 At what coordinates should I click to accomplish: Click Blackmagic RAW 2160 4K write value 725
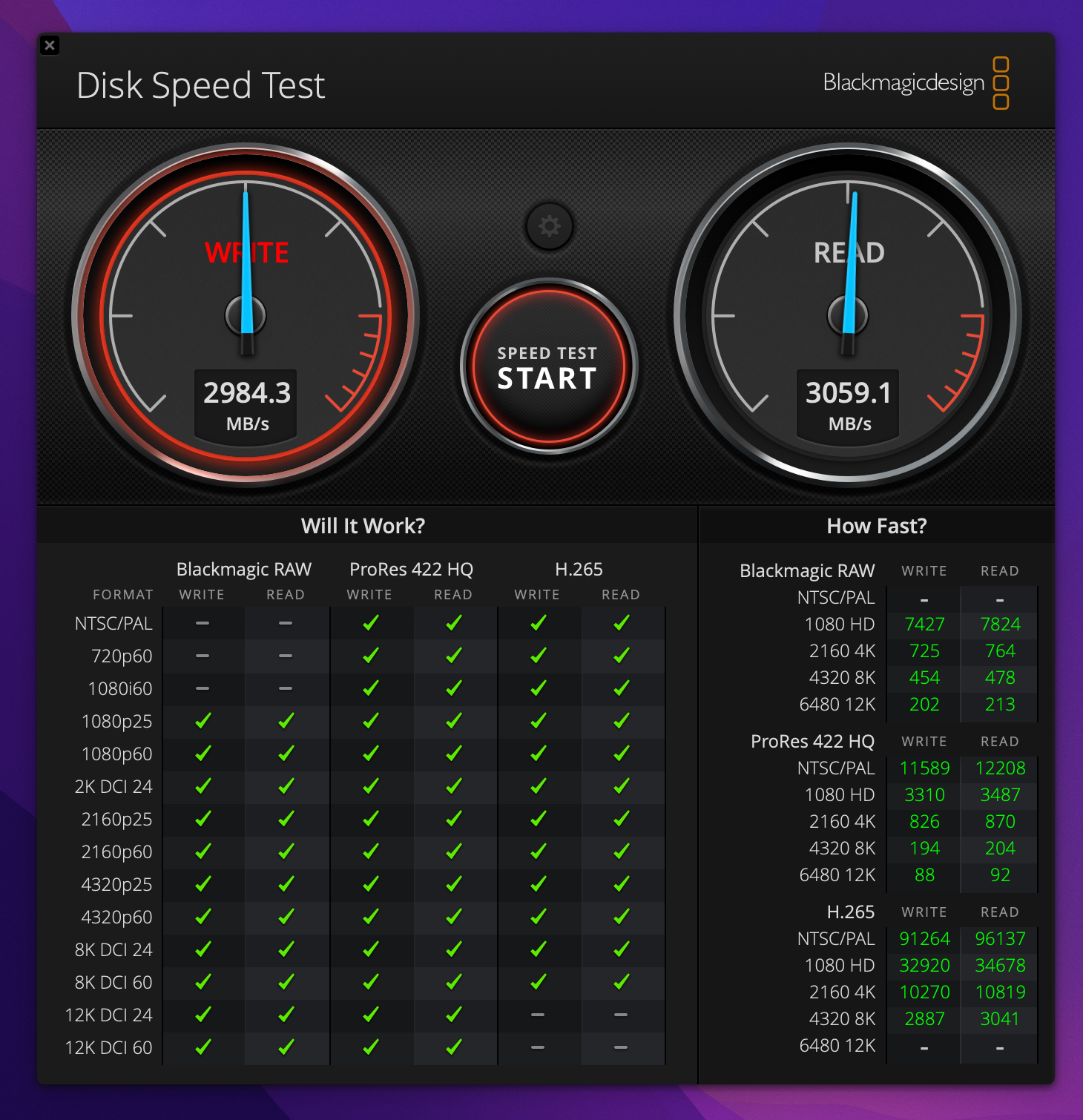point(924,651)
